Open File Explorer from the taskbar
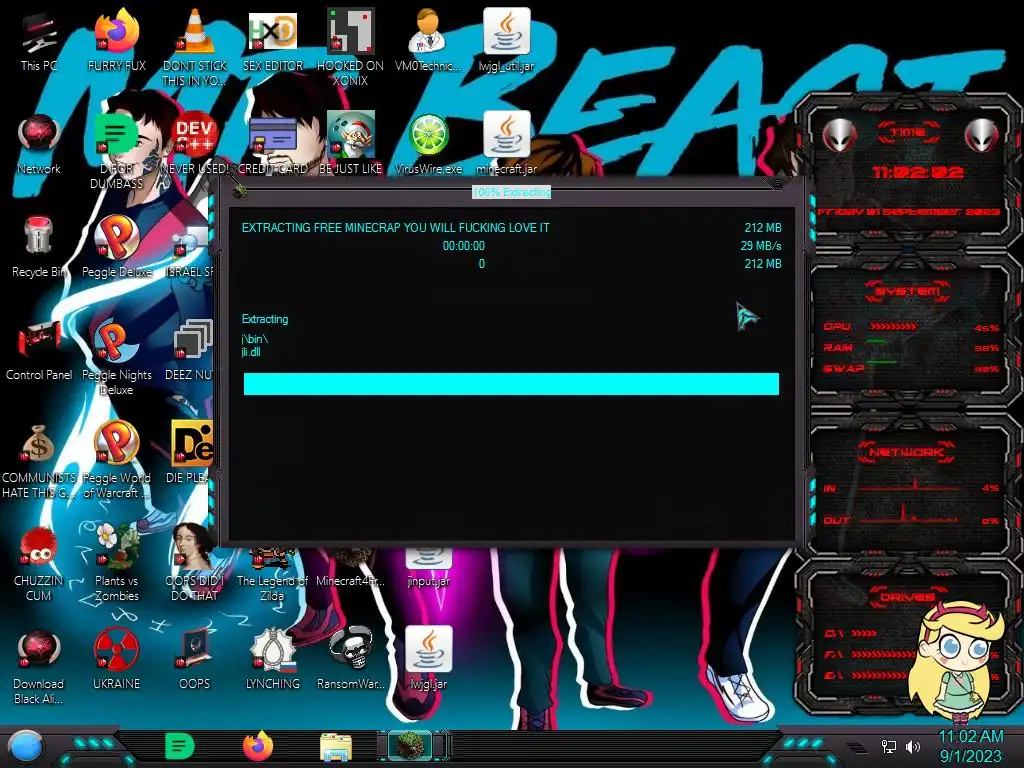This screenshot has height=768, width=1024. pyautogui.click(x=336, y=748)
